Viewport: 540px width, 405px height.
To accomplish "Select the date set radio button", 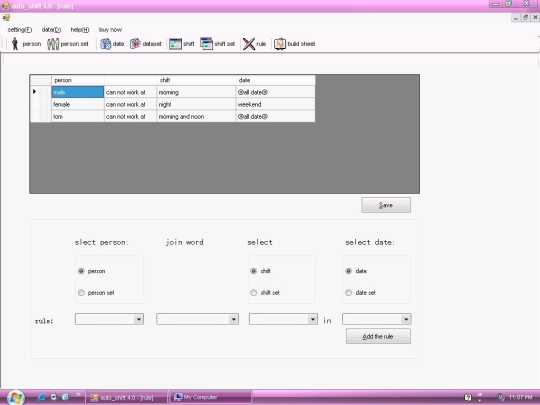I will (x=349, y=293).
